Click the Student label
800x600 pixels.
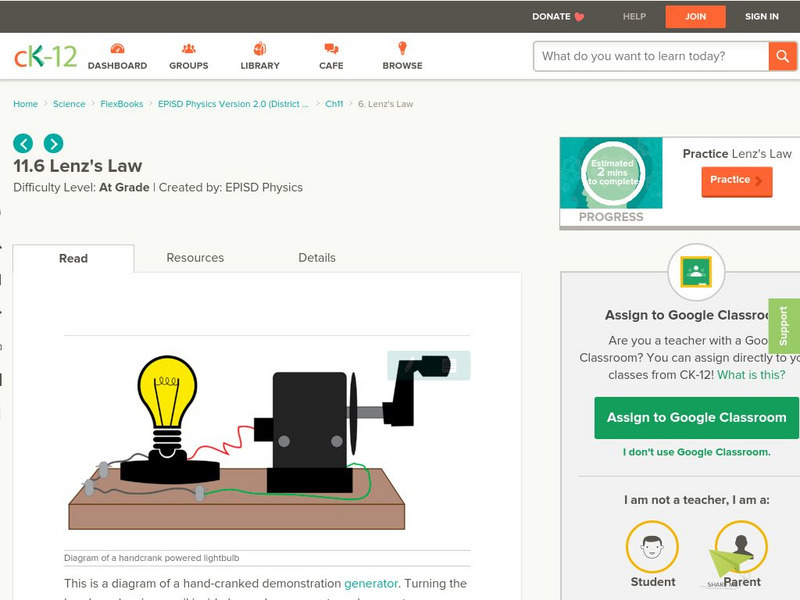(653, 582)
